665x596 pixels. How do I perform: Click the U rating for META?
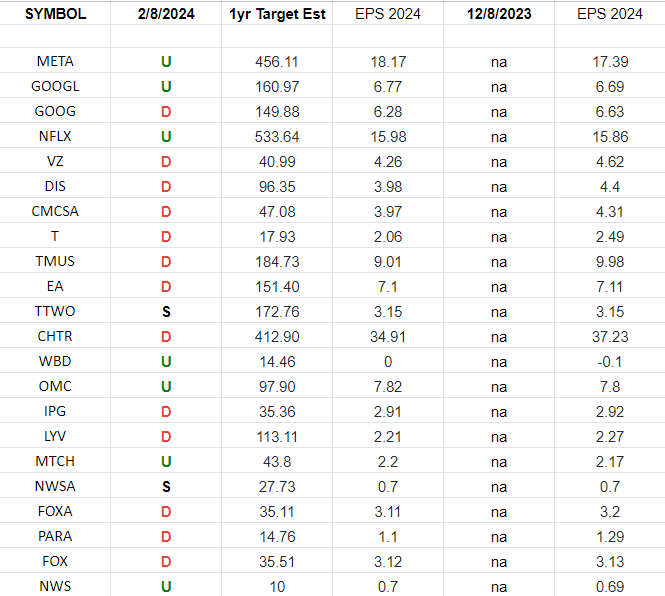click(166, 62)
